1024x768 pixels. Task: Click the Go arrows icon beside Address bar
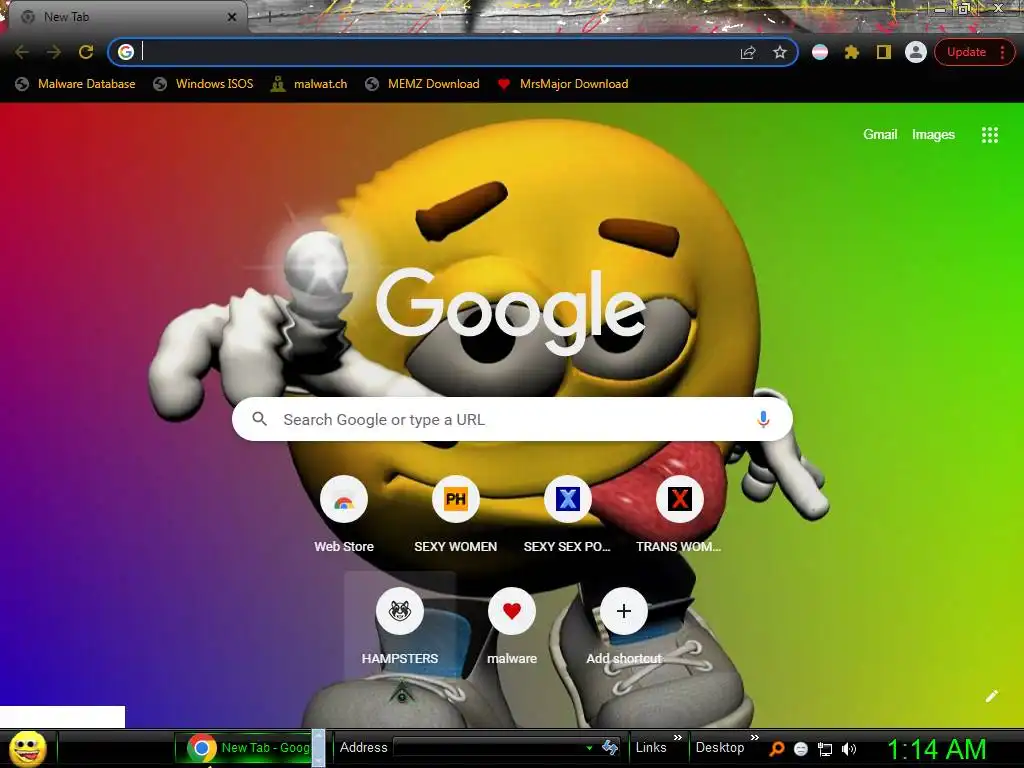[x=610, y=748]
